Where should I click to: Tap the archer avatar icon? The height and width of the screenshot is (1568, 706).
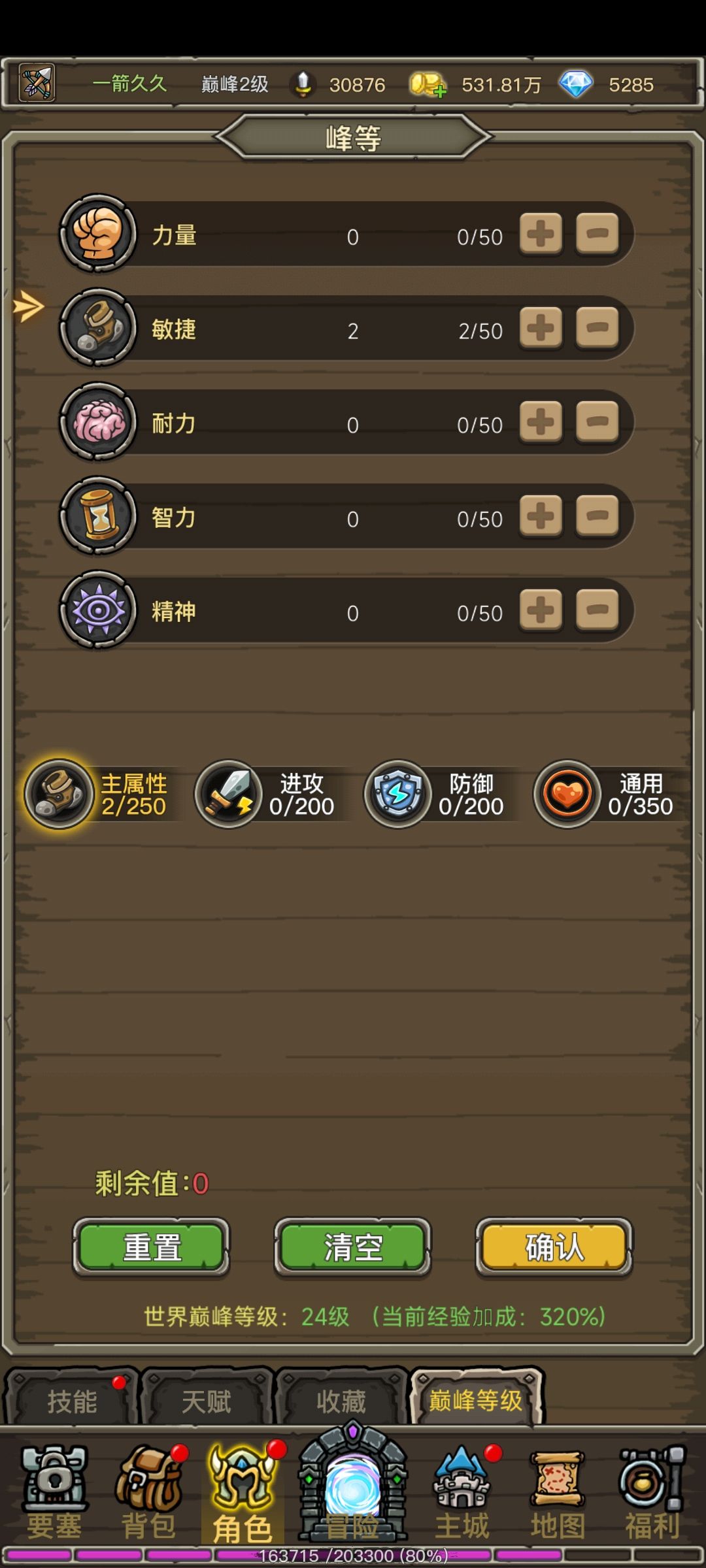37,83
